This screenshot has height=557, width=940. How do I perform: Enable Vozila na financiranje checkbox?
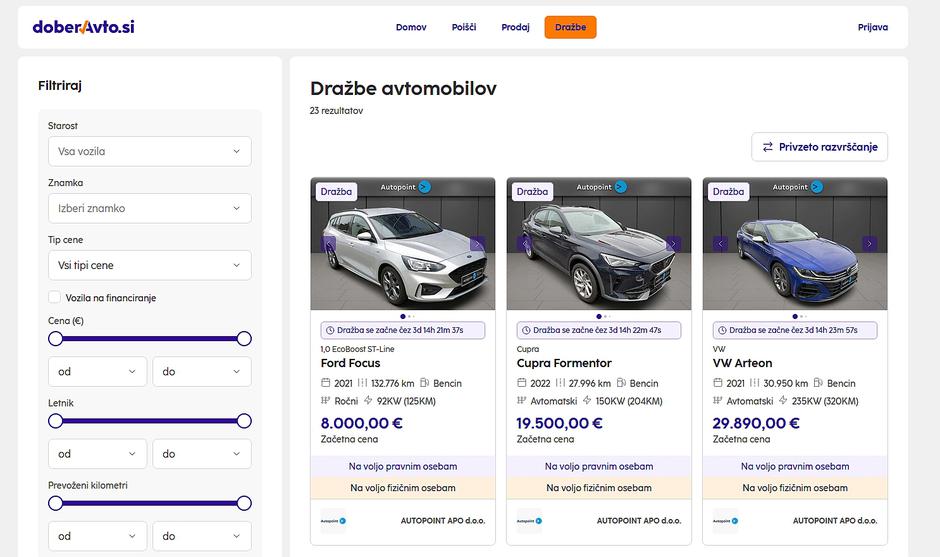pyautogui.click(x=55, y=297)
